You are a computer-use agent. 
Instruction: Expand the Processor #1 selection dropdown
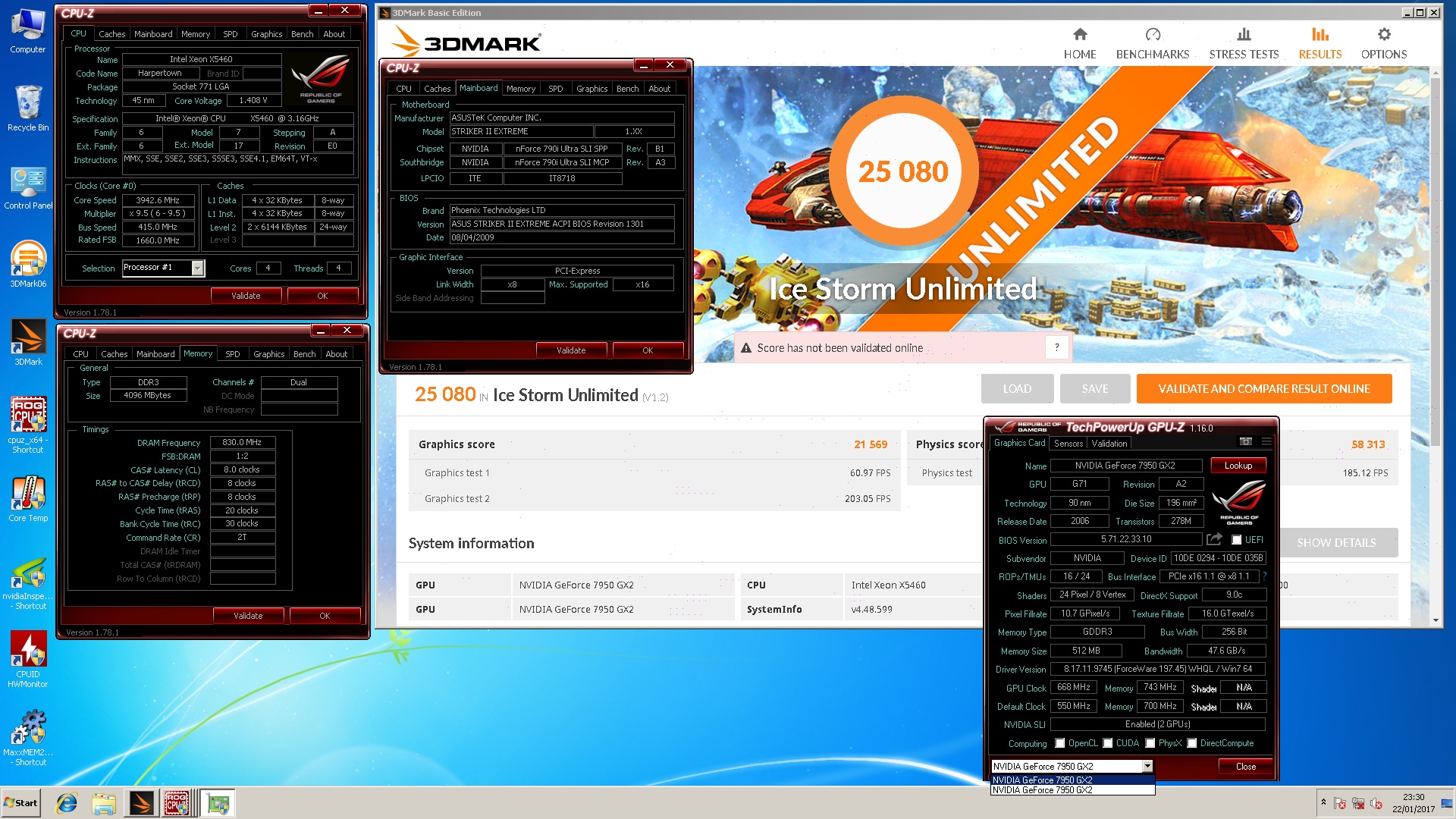click(198, 268)
